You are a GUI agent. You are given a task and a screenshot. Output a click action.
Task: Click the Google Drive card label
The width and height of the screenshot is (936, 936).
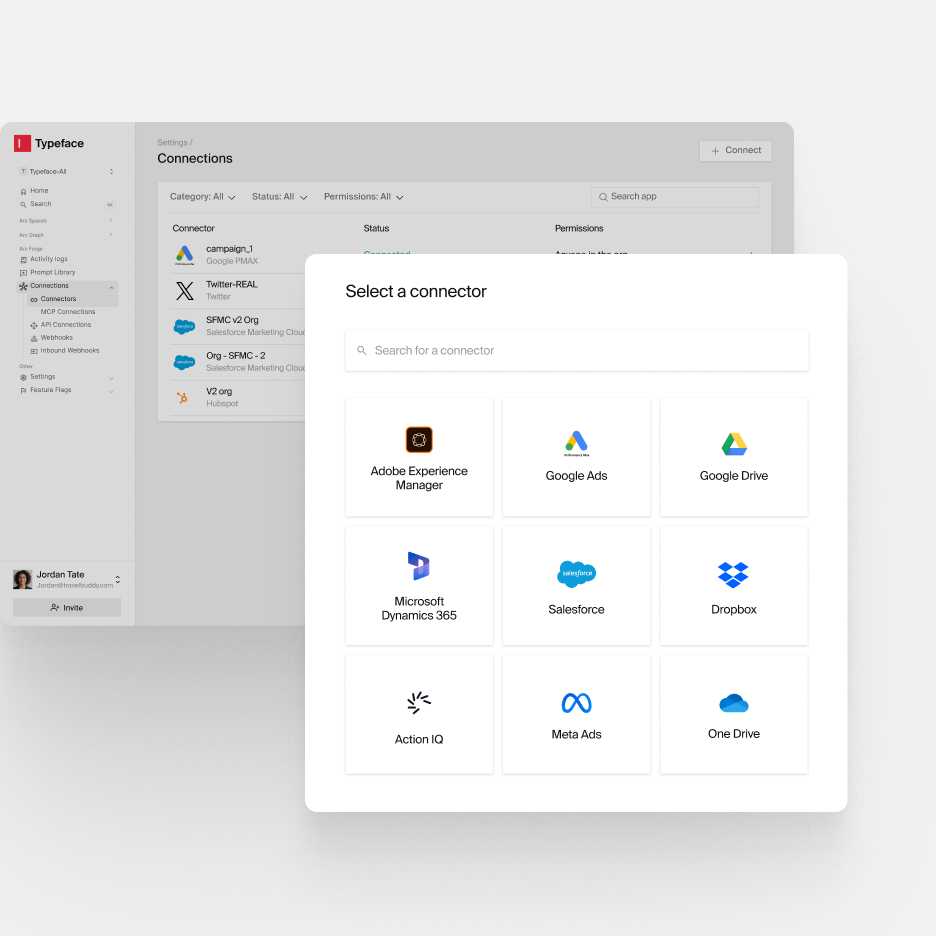point(734,476)
